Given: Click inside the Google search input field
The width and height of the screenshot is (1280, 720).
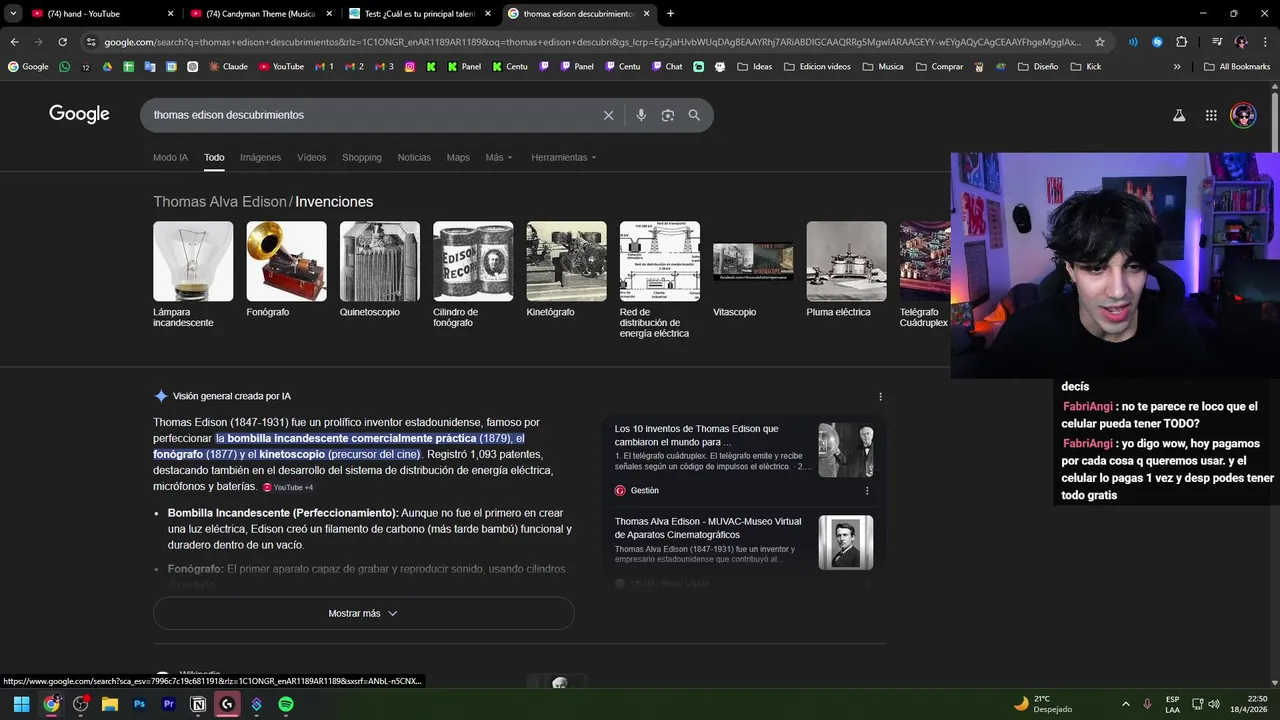Looking at the screenshot, I should [x=370, y=115].
